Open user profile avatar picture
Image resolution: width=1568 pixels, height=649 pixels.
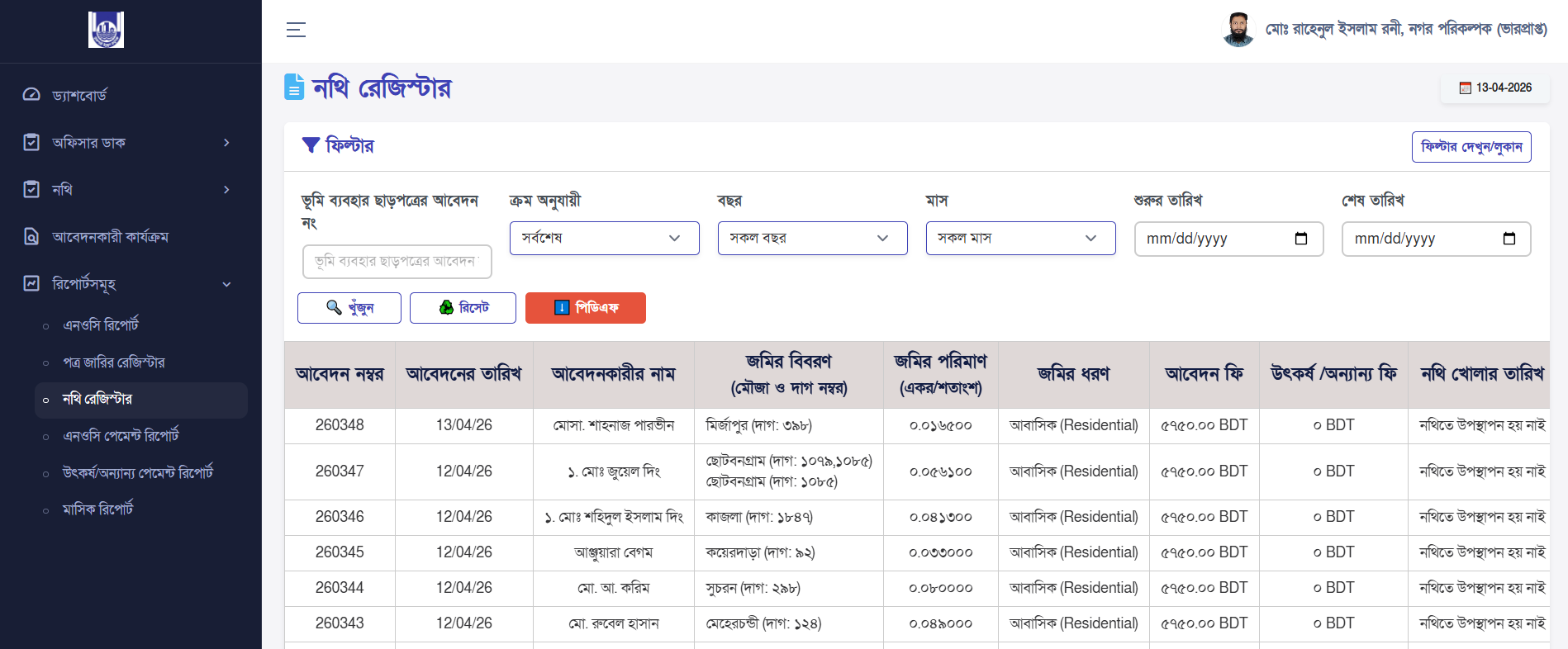click(x=1238, y=30)
